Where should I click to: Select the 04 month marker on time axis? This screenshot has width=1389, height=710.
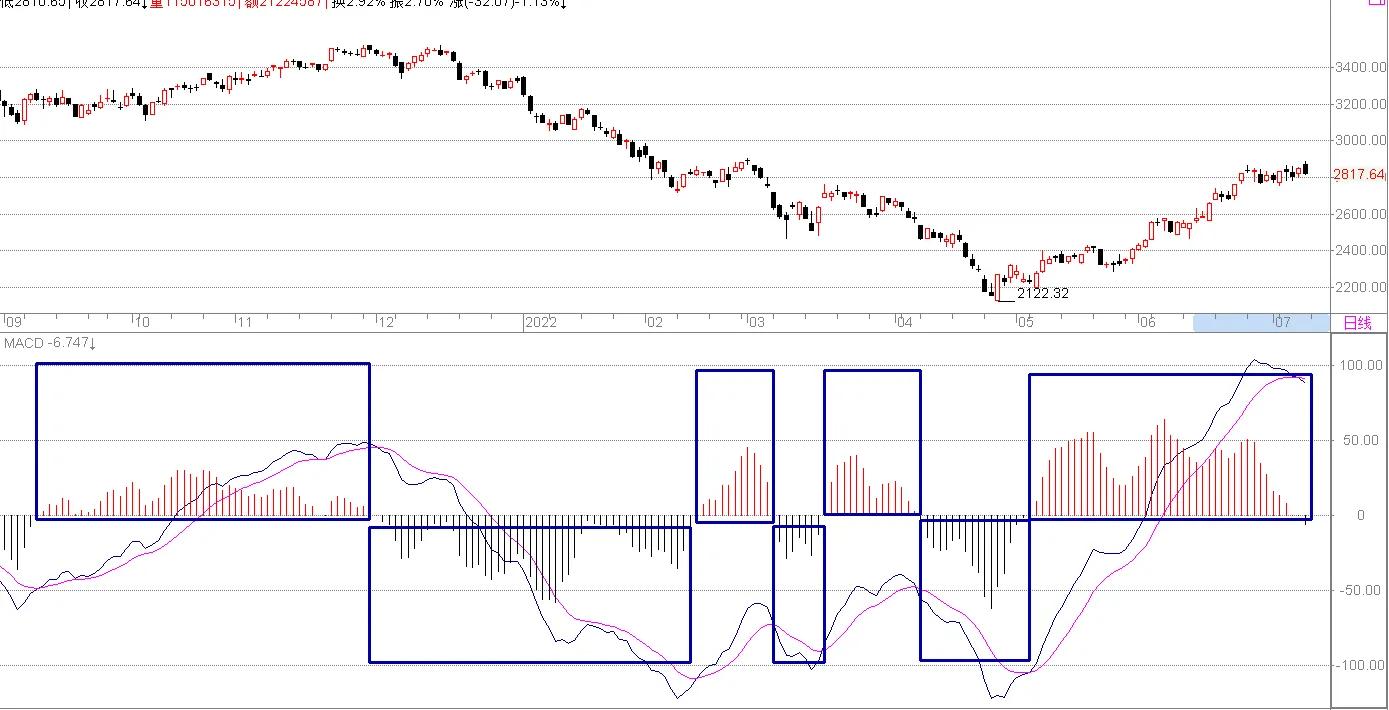click(904, 322)
